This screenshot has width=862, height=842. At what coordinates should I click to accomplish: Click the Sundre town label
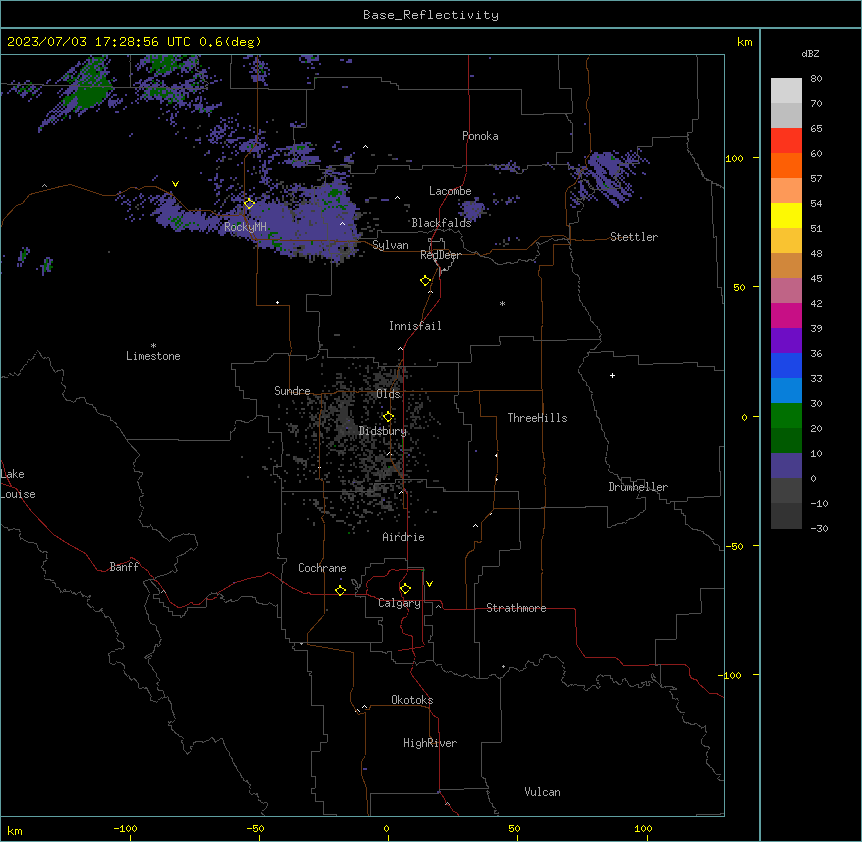pyautogui.click(x=292, y=391)
